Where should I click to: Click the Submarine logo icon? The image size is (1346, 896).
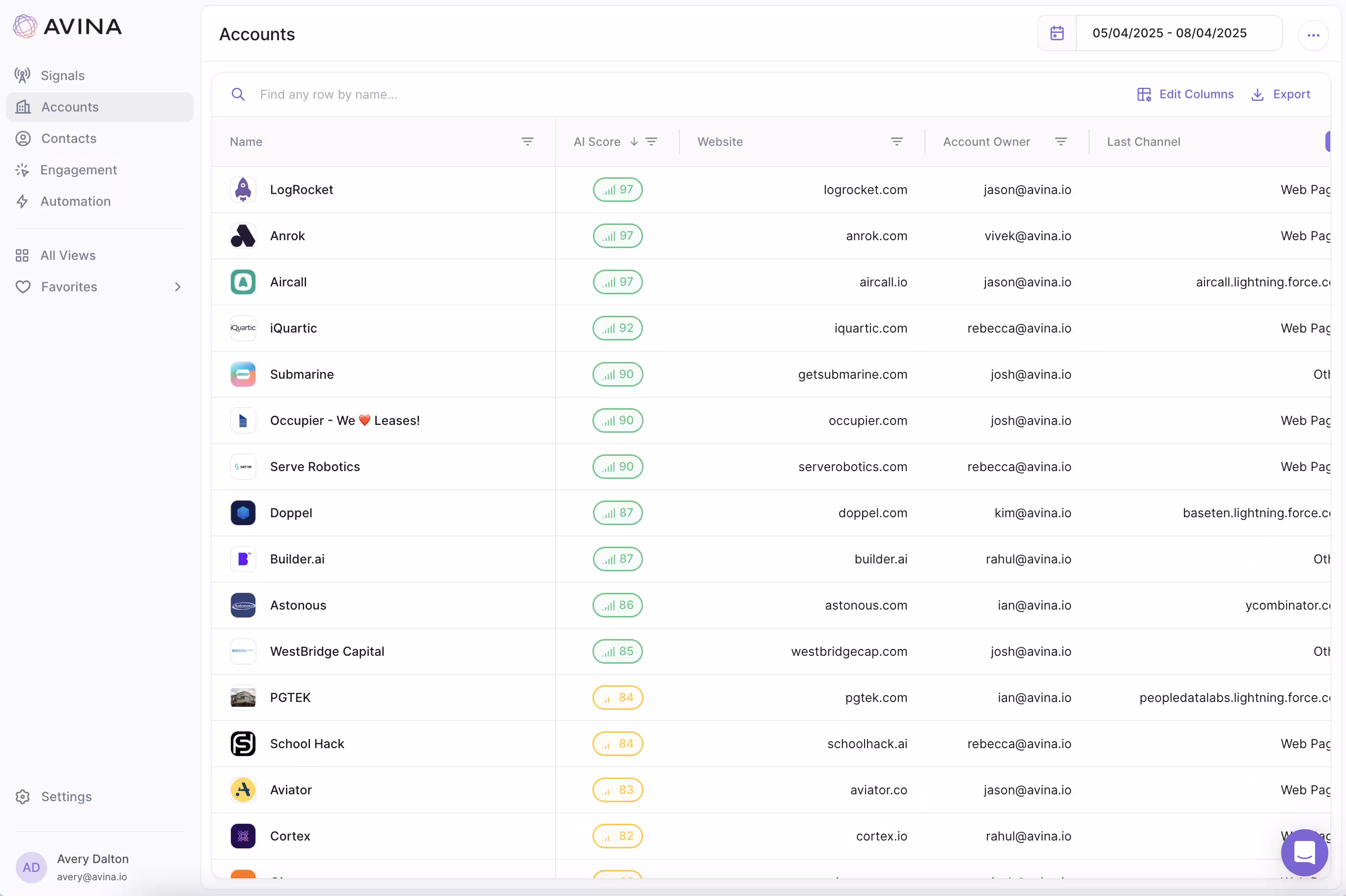(243, 374)
